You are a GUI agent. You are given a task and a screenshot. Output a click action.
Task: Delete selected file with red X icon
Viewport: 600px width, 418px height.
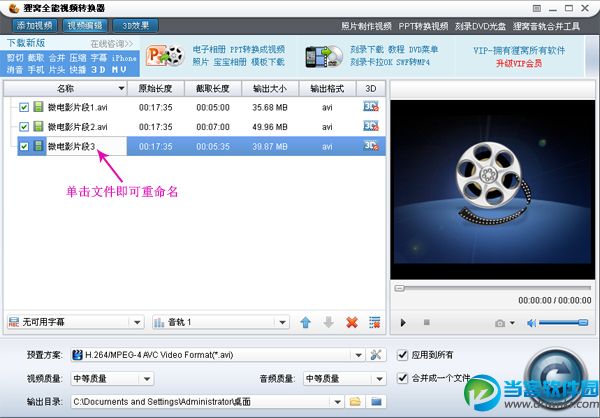(352, 323)
